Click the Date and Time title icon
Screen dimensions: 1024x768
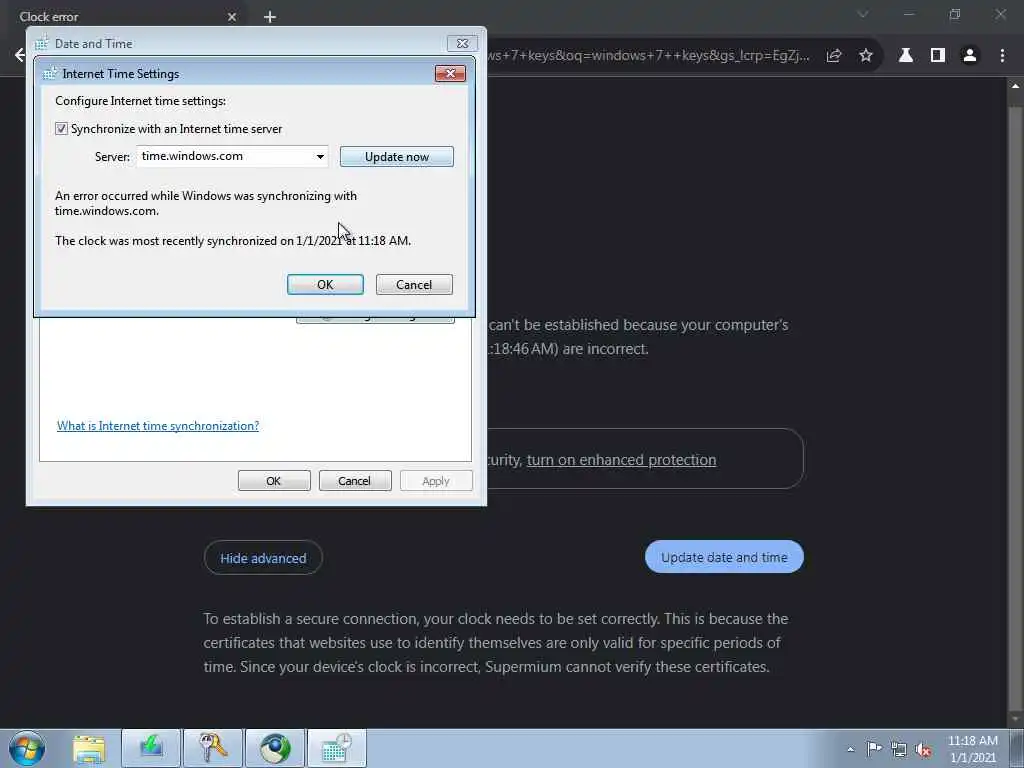coord(42,44)
